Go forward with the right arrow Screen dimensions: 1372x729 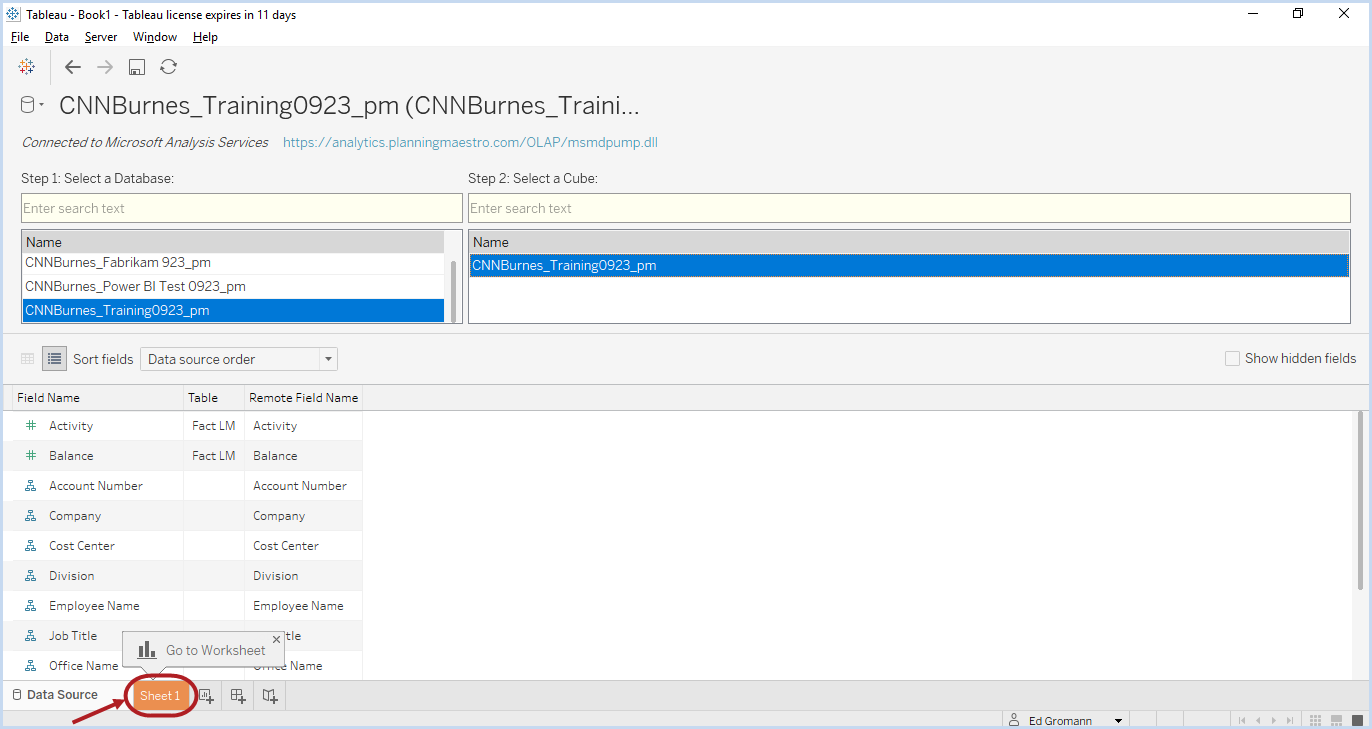105,67
